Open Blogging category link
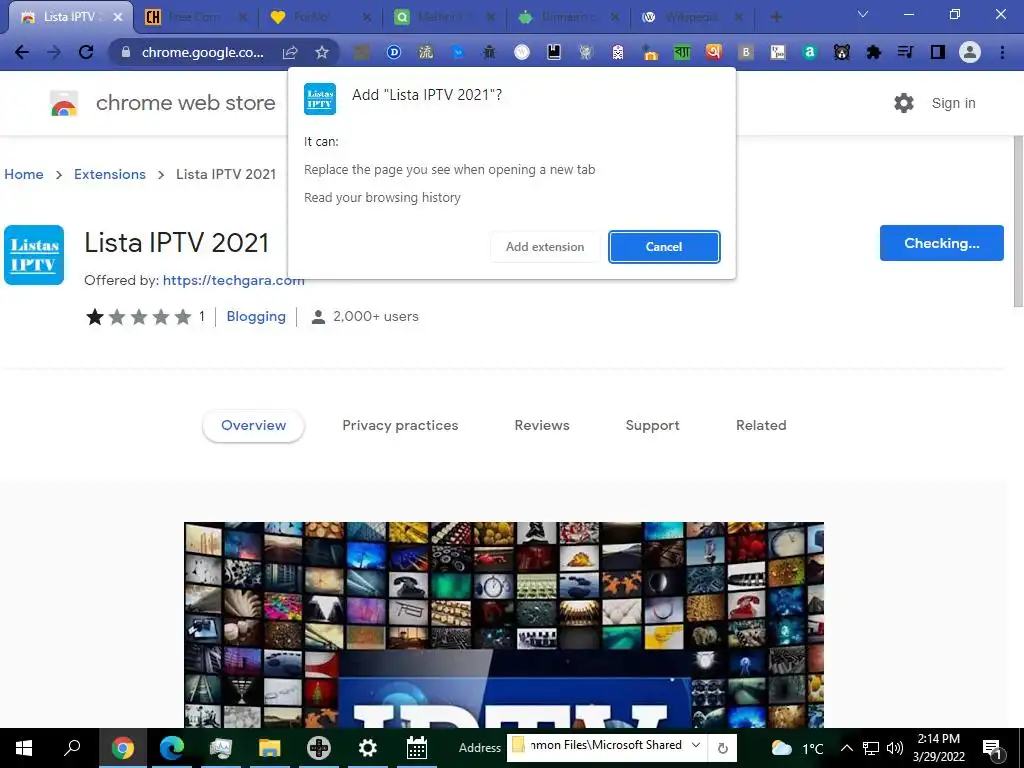 pos(256,317)
